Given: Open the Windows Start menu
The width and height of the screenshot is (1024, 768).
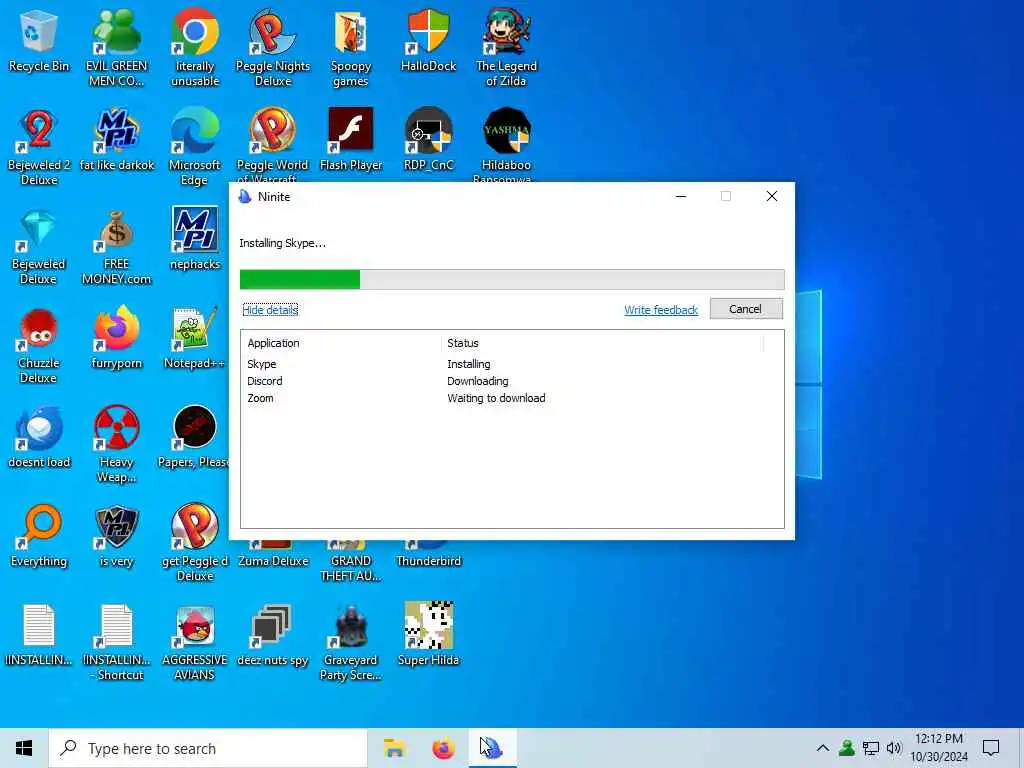Looking at the screenshot, I should (x=24, y=748).
